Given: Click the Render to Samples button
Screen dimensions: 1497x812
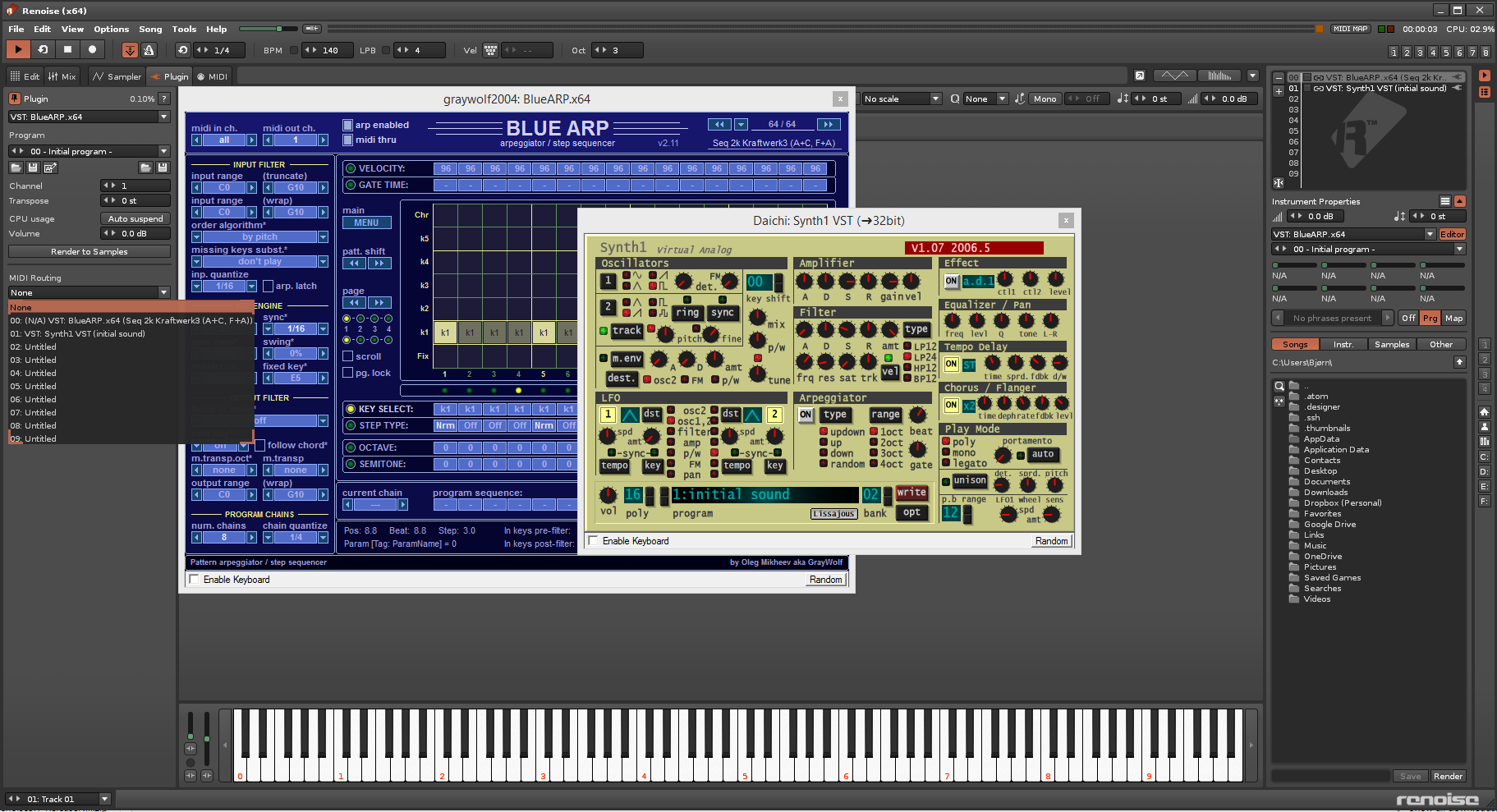Looking at the screenshot, I should point(89,251).
